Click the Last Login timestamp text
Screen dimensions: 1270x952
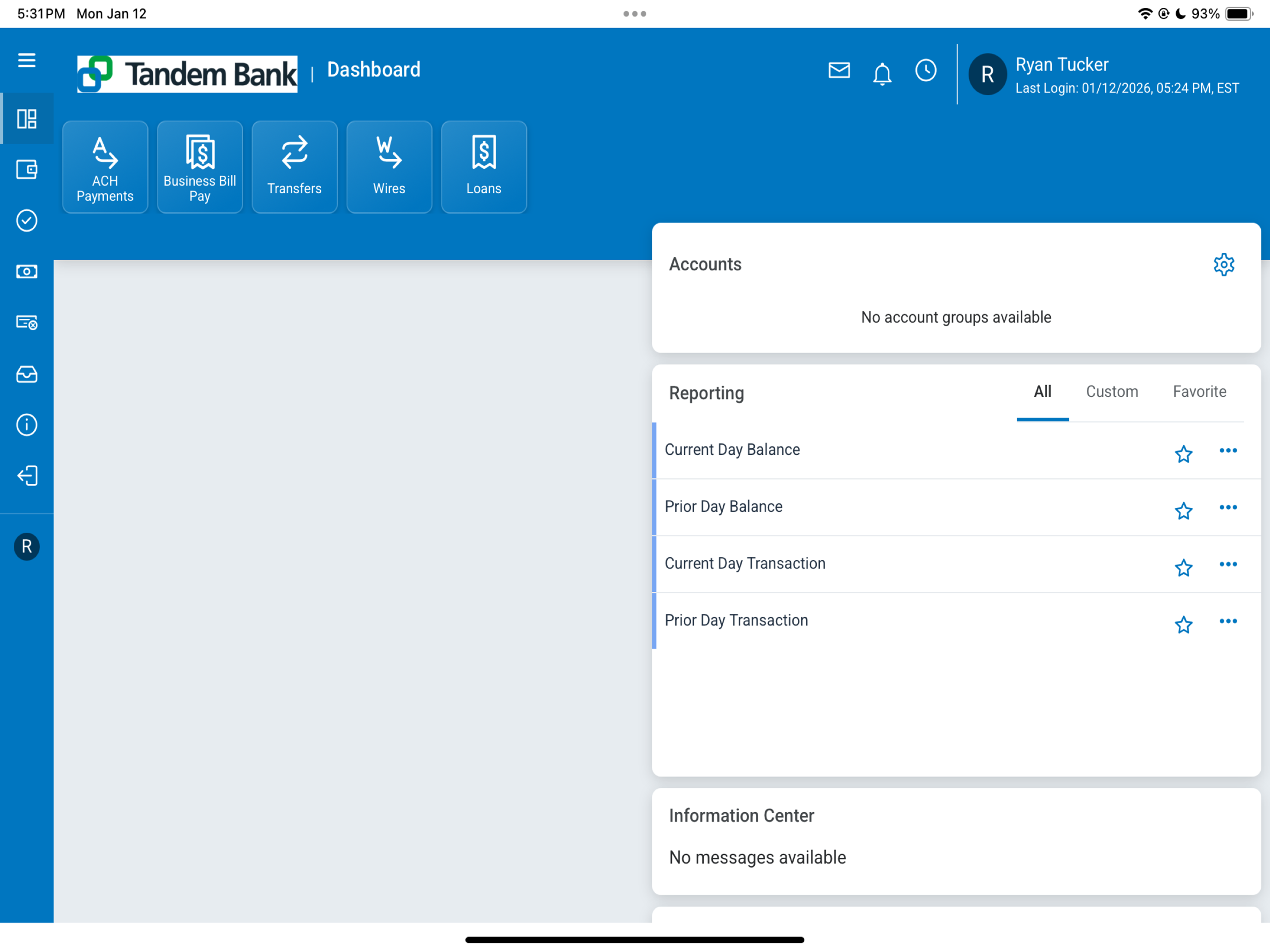click(x=1127, y=89)
